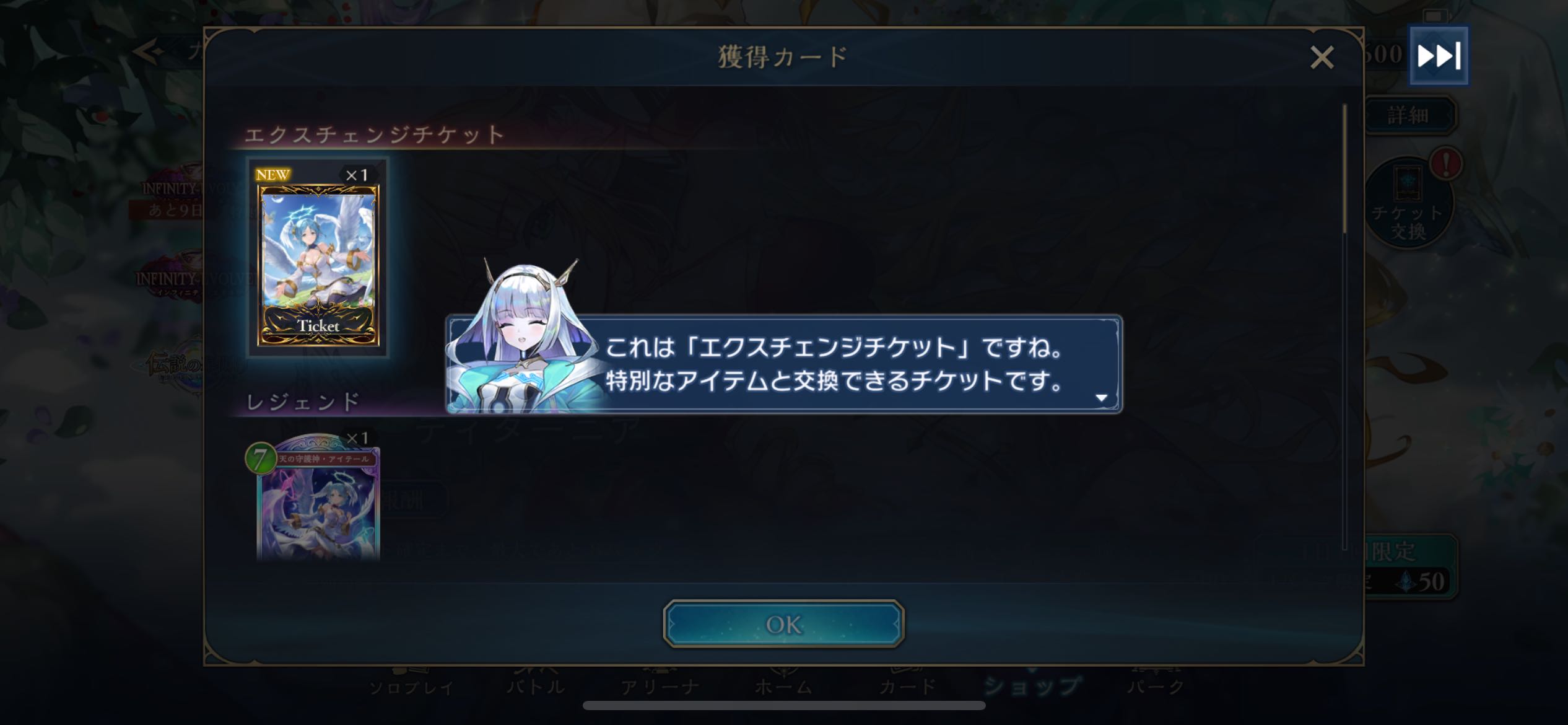Confirm with the OK button
Image resolution: width=1568 pixels, height=725 pixels.
coord(783,623)
